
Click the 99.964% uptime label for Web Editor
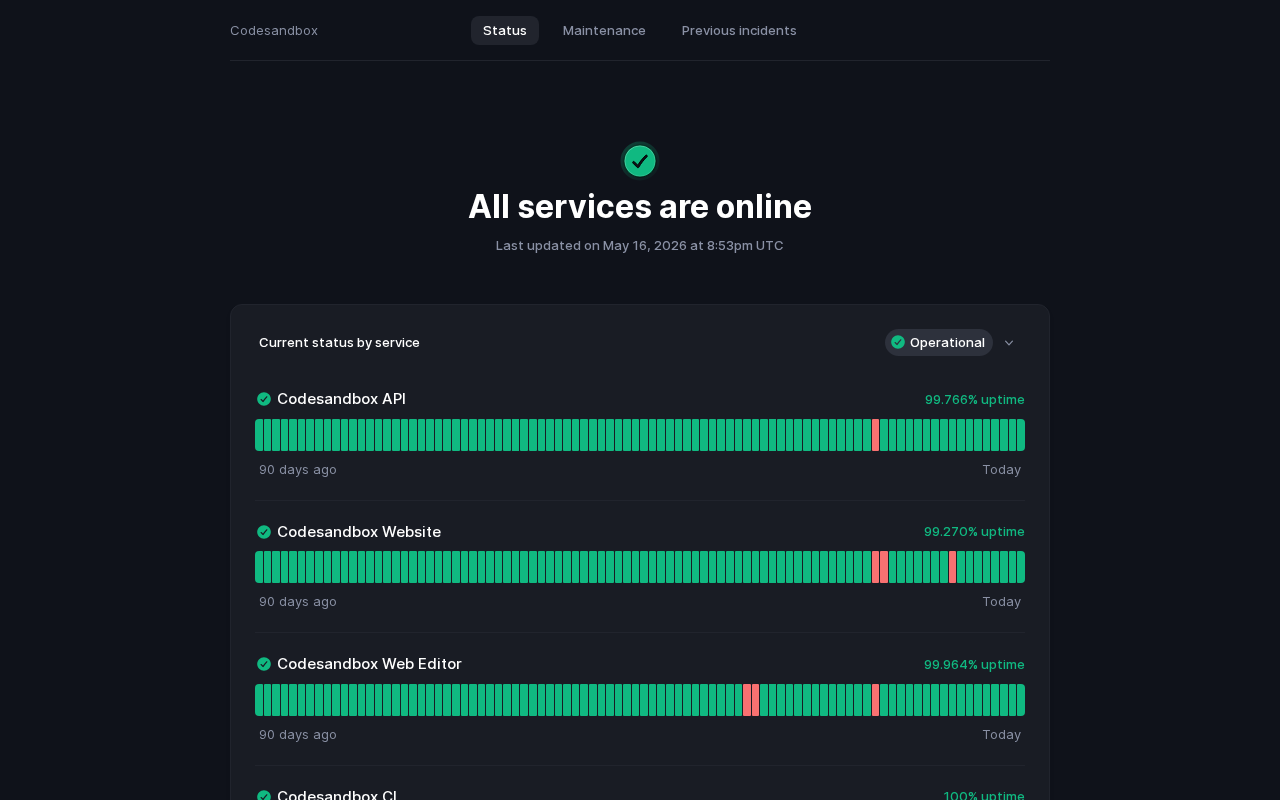974,664
